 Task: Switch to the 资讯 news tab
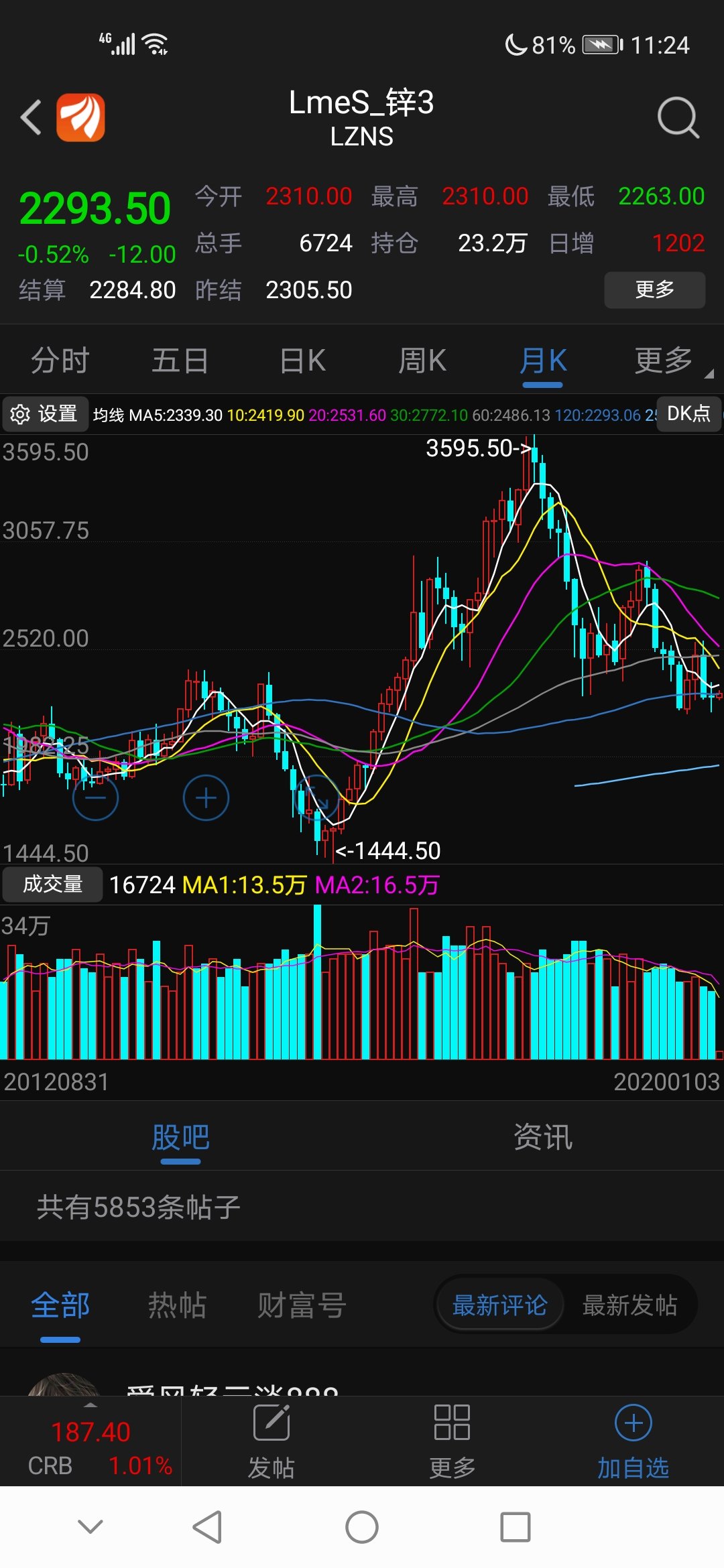coord(543,1137)
